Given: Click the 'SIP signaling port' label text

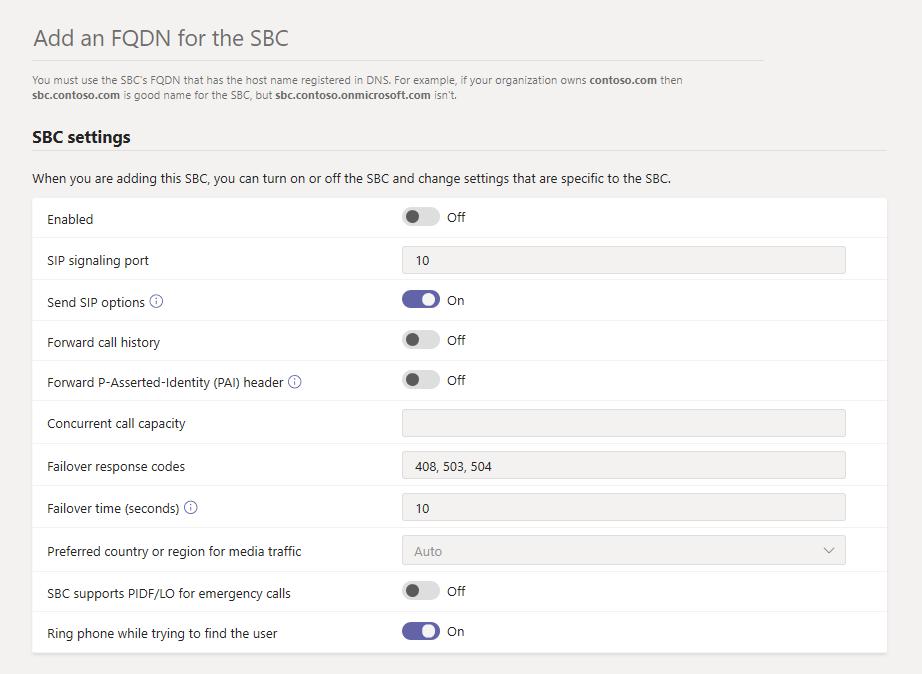Looking at the screenshot, I should pos(98,261).
